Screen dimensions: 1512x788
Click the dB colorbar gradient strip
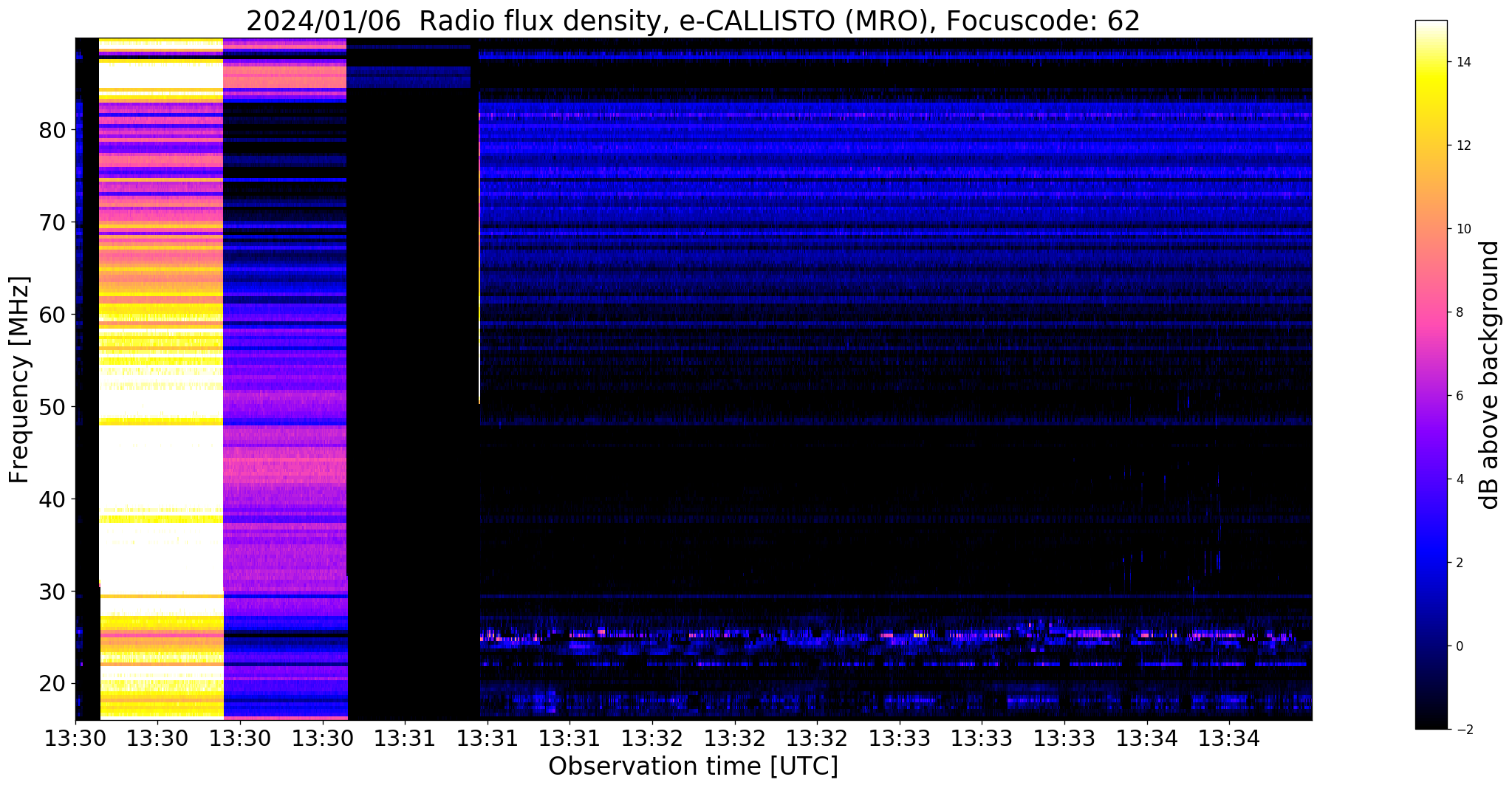point(1431,374)
